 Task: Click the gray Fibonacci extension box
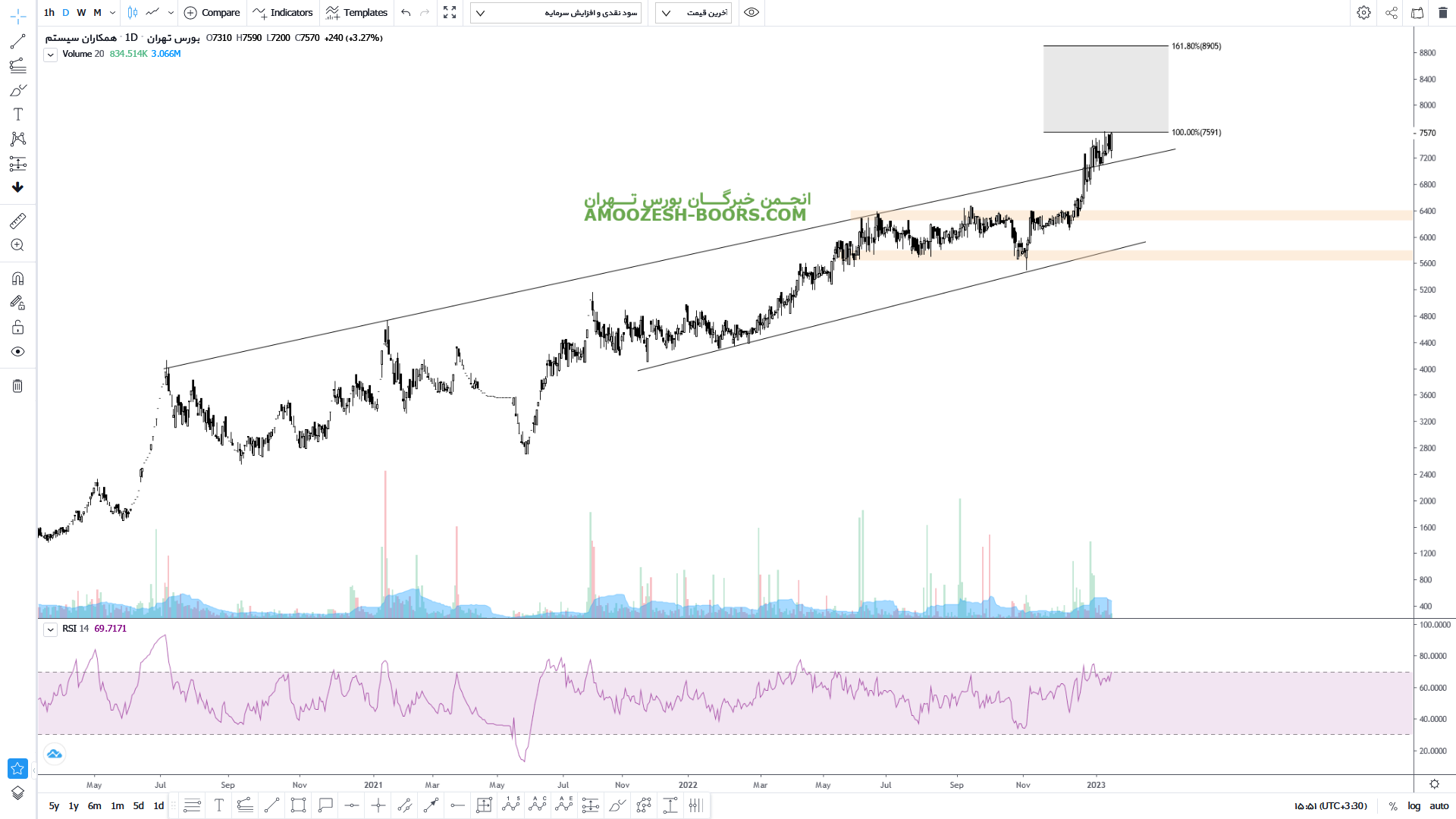[x=1105, y=89]
